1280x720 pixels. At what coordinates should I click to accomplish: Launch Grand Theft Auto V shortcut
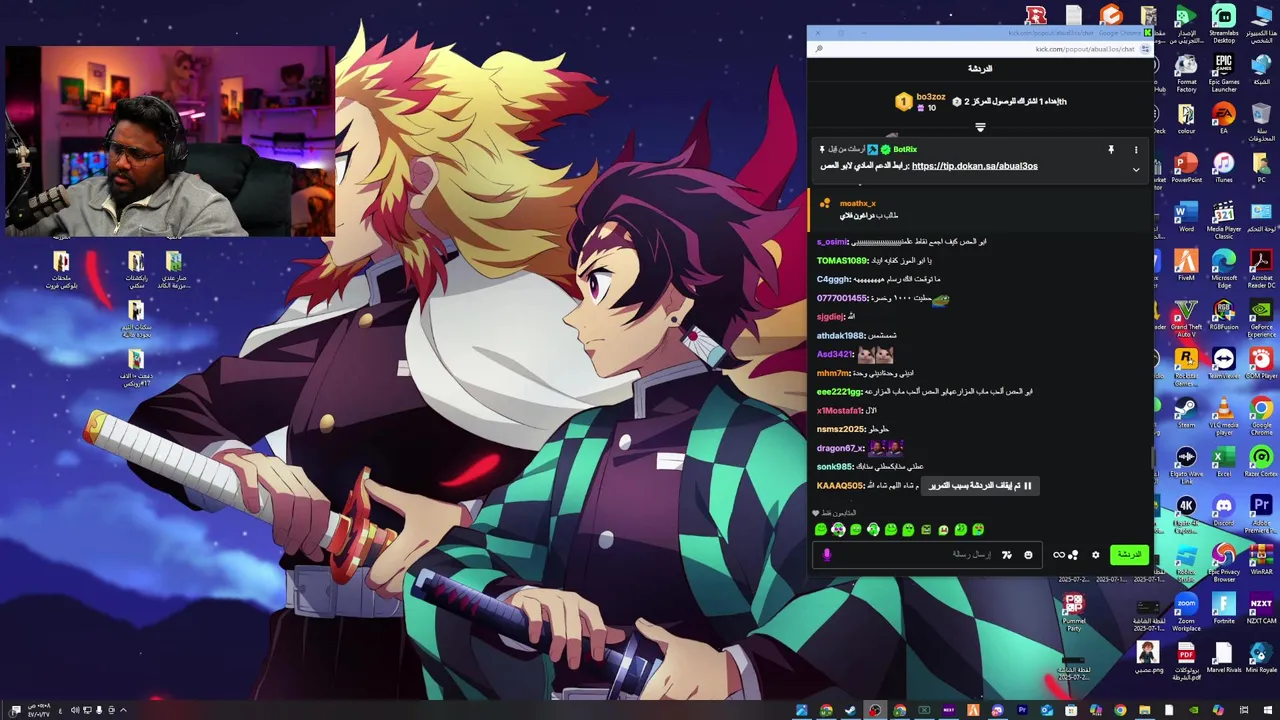point(1186,317)
